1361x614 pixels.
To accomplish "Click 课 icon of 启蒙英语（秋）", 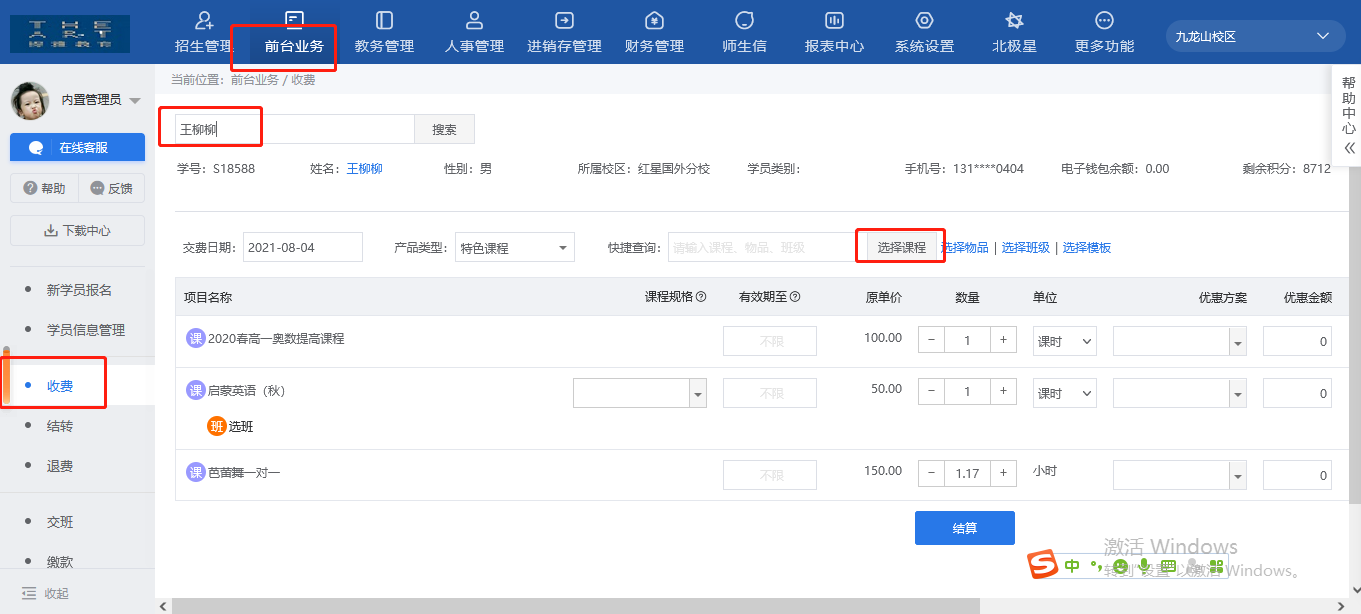I will tap(196, 390).
